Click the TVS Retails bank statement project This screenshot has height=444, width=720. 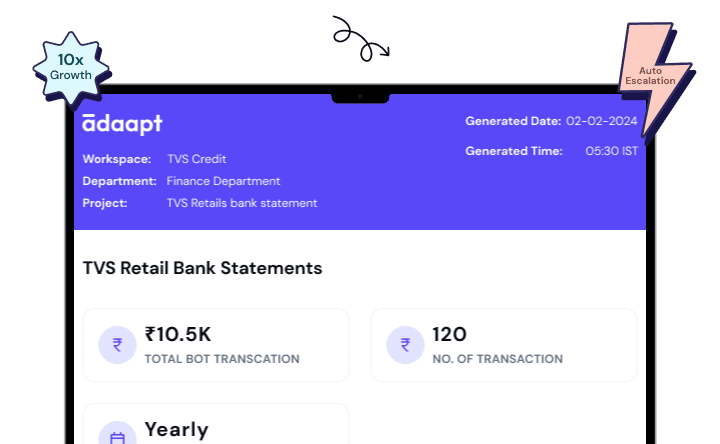[x=242, y=203]
